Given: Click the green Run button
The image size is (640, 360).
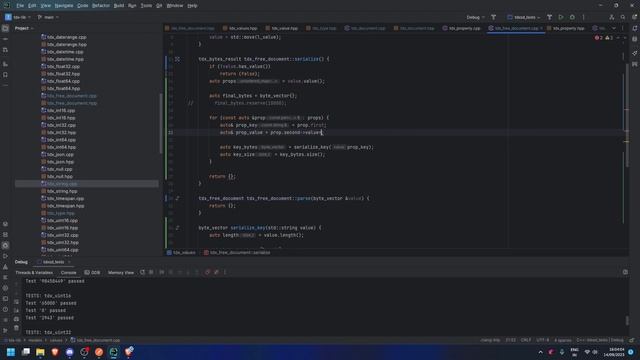Looking at the screenshot, I should point(561,17).
